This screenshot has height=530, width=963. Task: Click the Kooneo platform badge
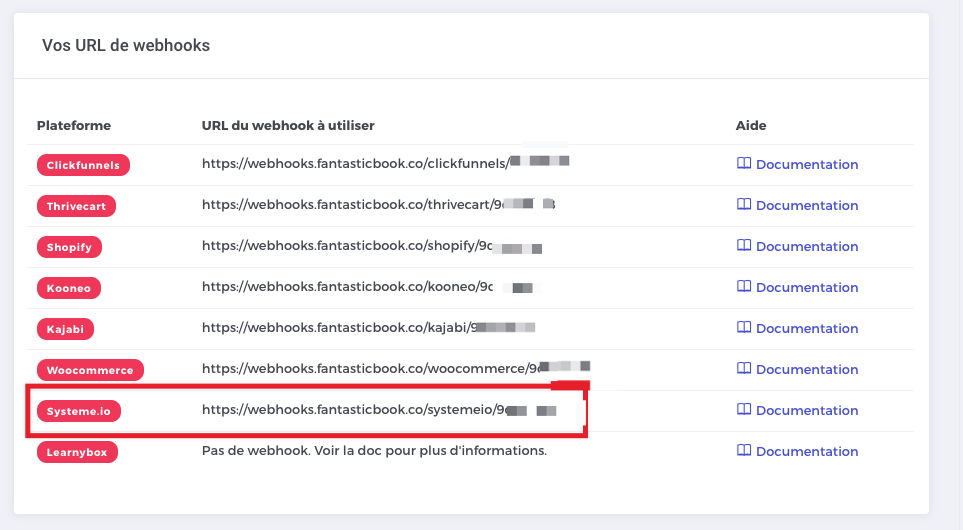tap(69, 288)
